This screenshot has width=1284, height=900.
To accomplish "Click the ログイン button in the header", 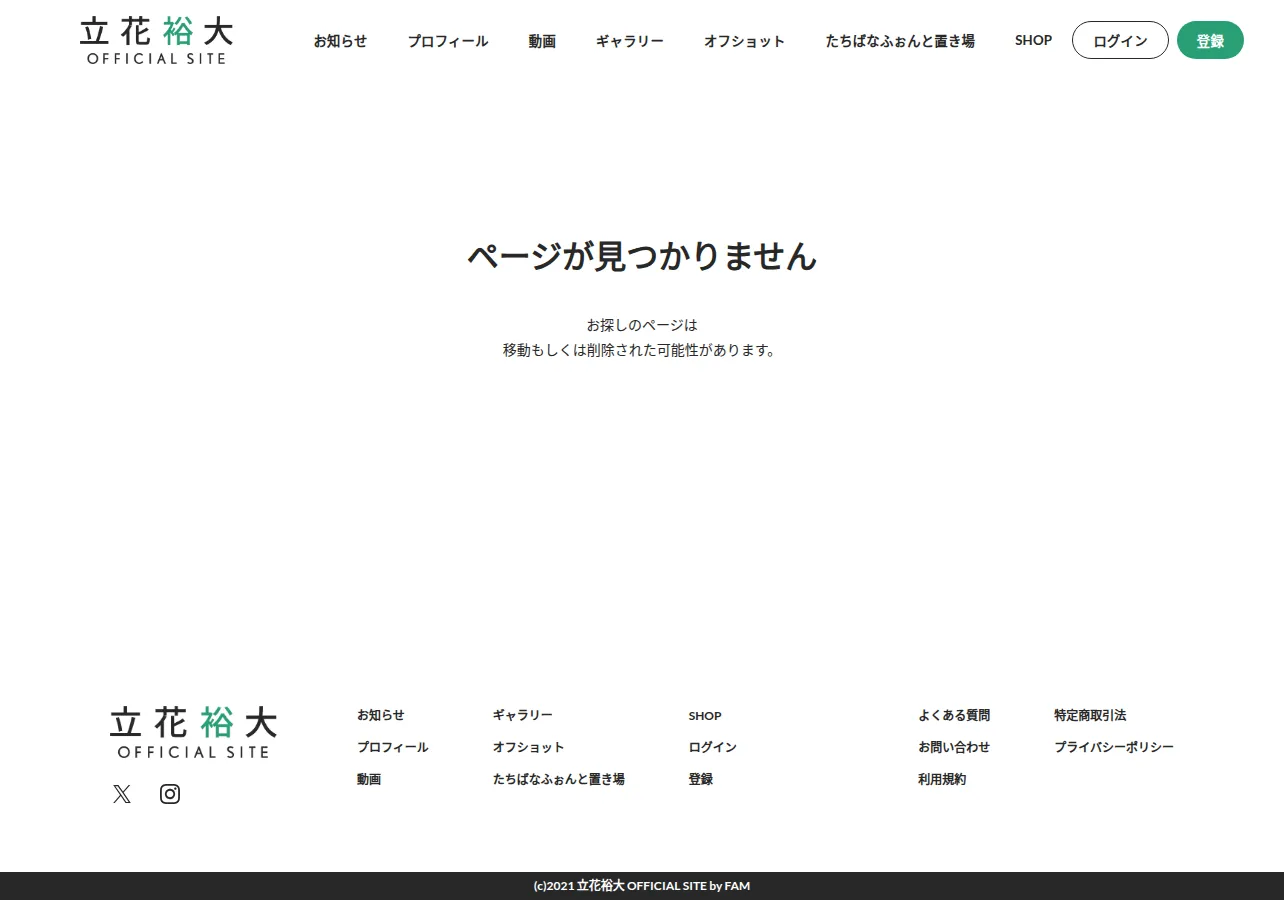I will [x=1120, y=40].
